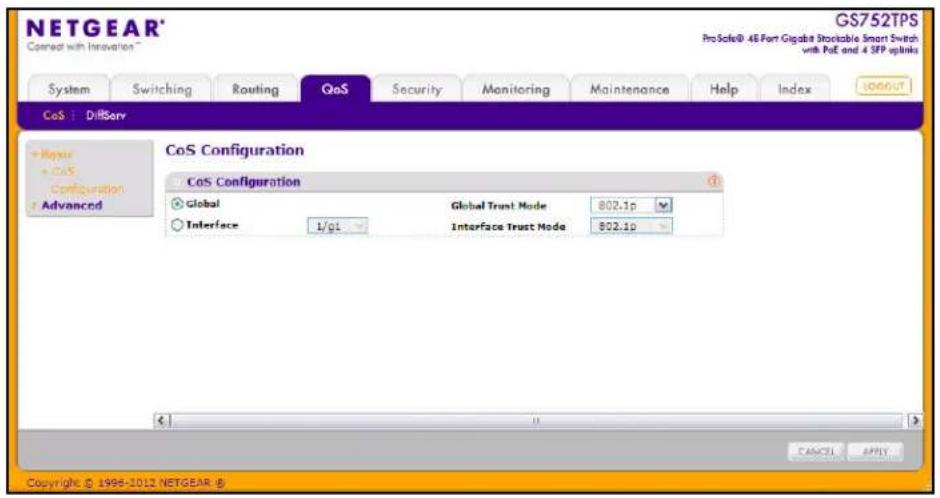Screen dimensions: 940x498
Task: Select the Interface radio button
Action: [177, 225]
